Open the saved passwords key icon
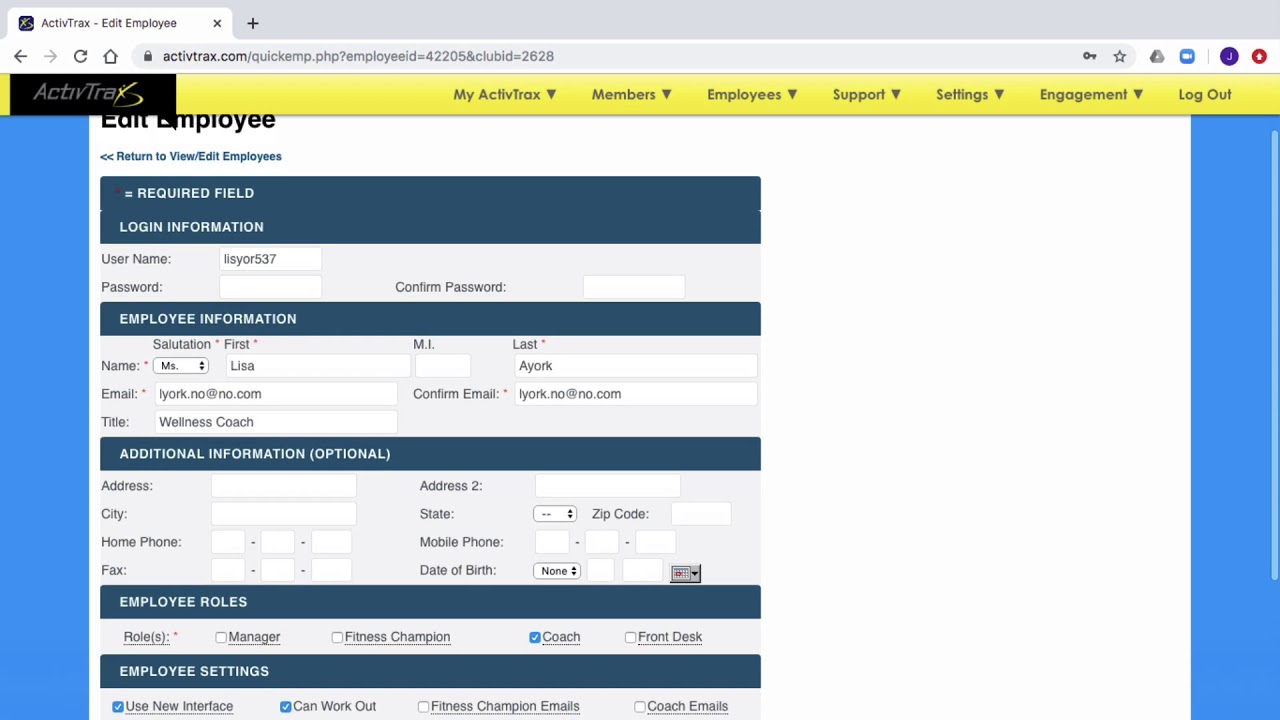 pyautogui.click(x=1090, y=56)
